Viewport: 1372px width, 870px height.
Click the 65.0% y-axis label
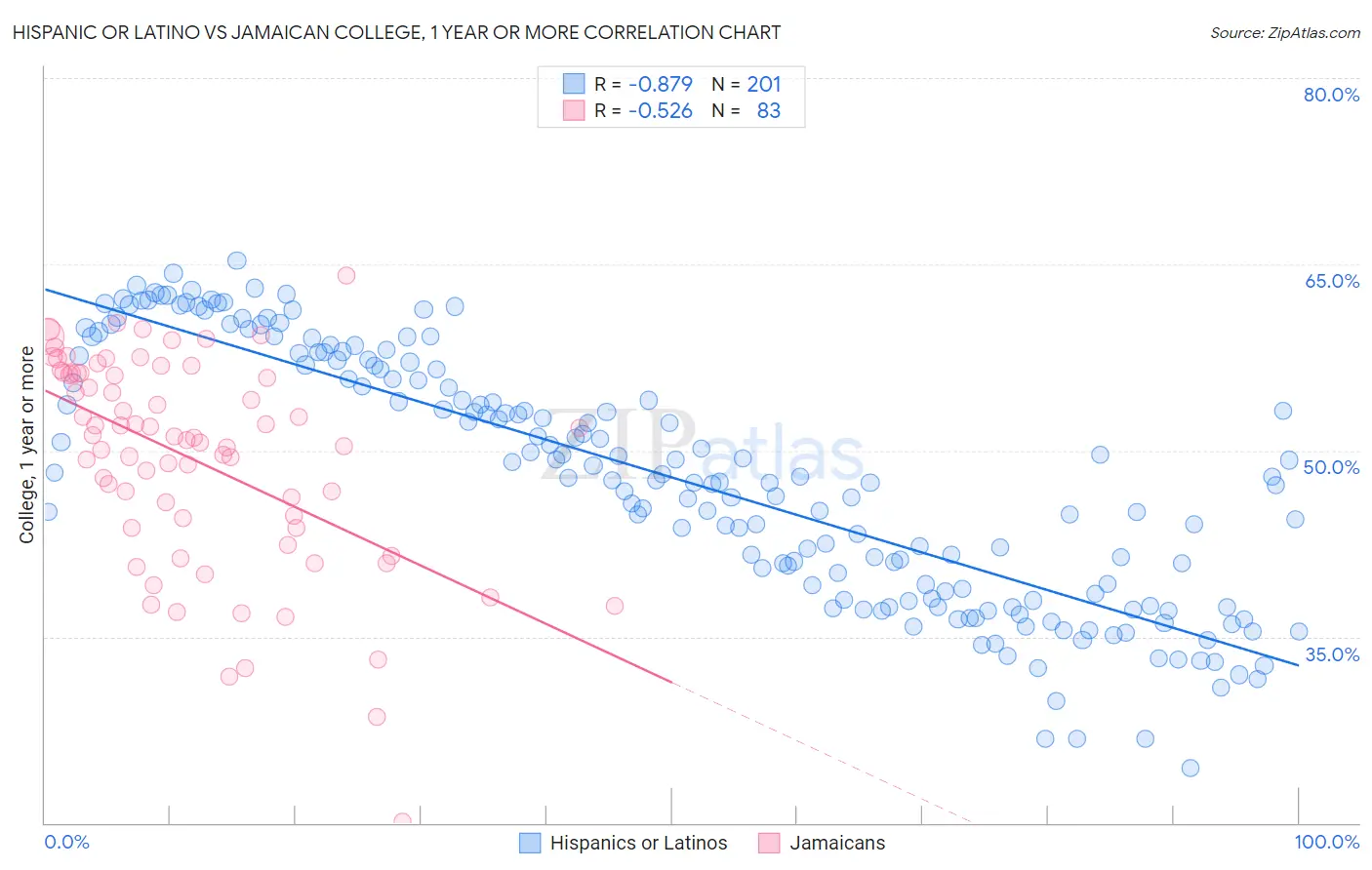click(x=1331, y=281)
